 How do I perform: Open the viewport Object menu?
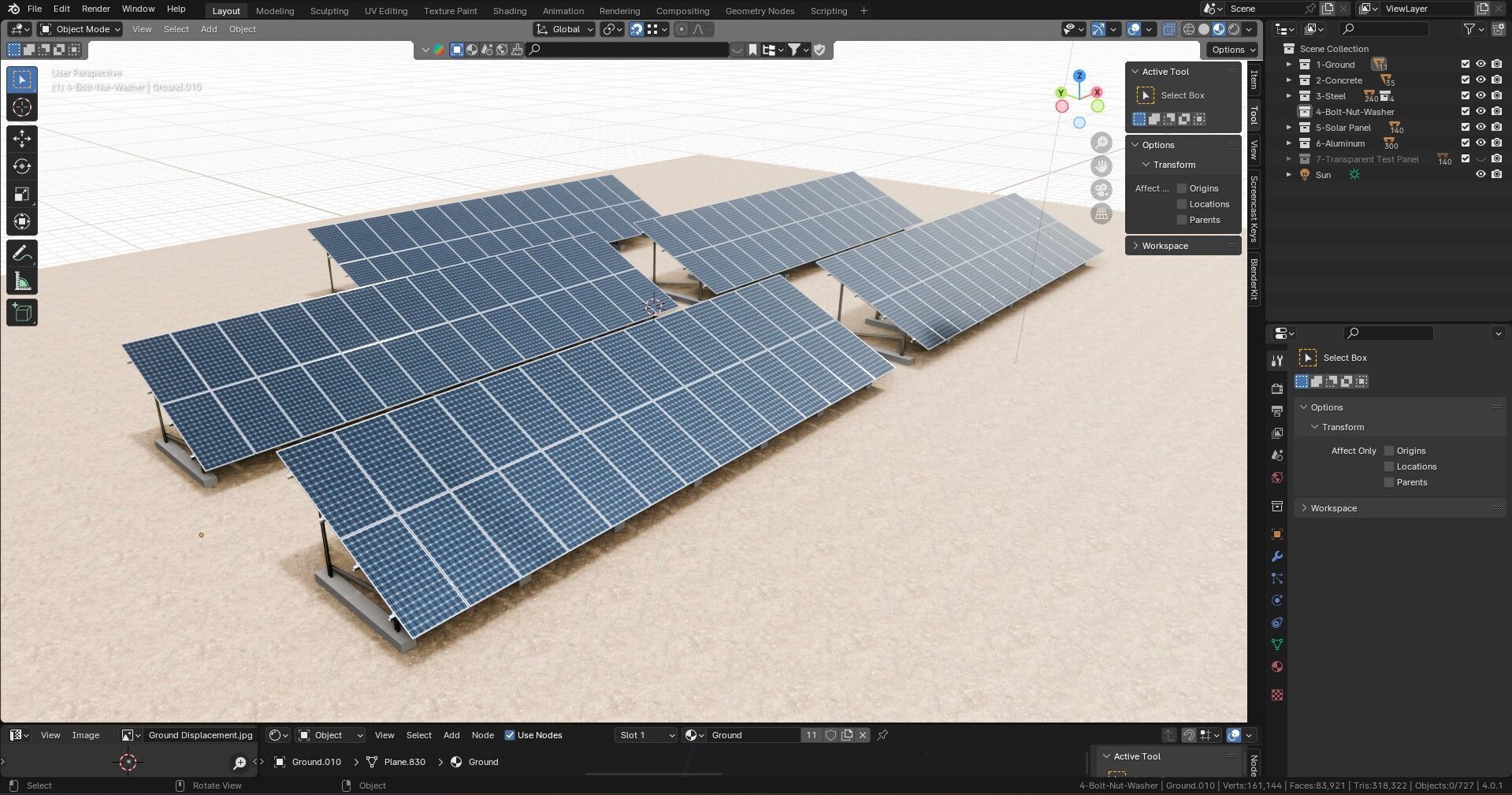243,29
